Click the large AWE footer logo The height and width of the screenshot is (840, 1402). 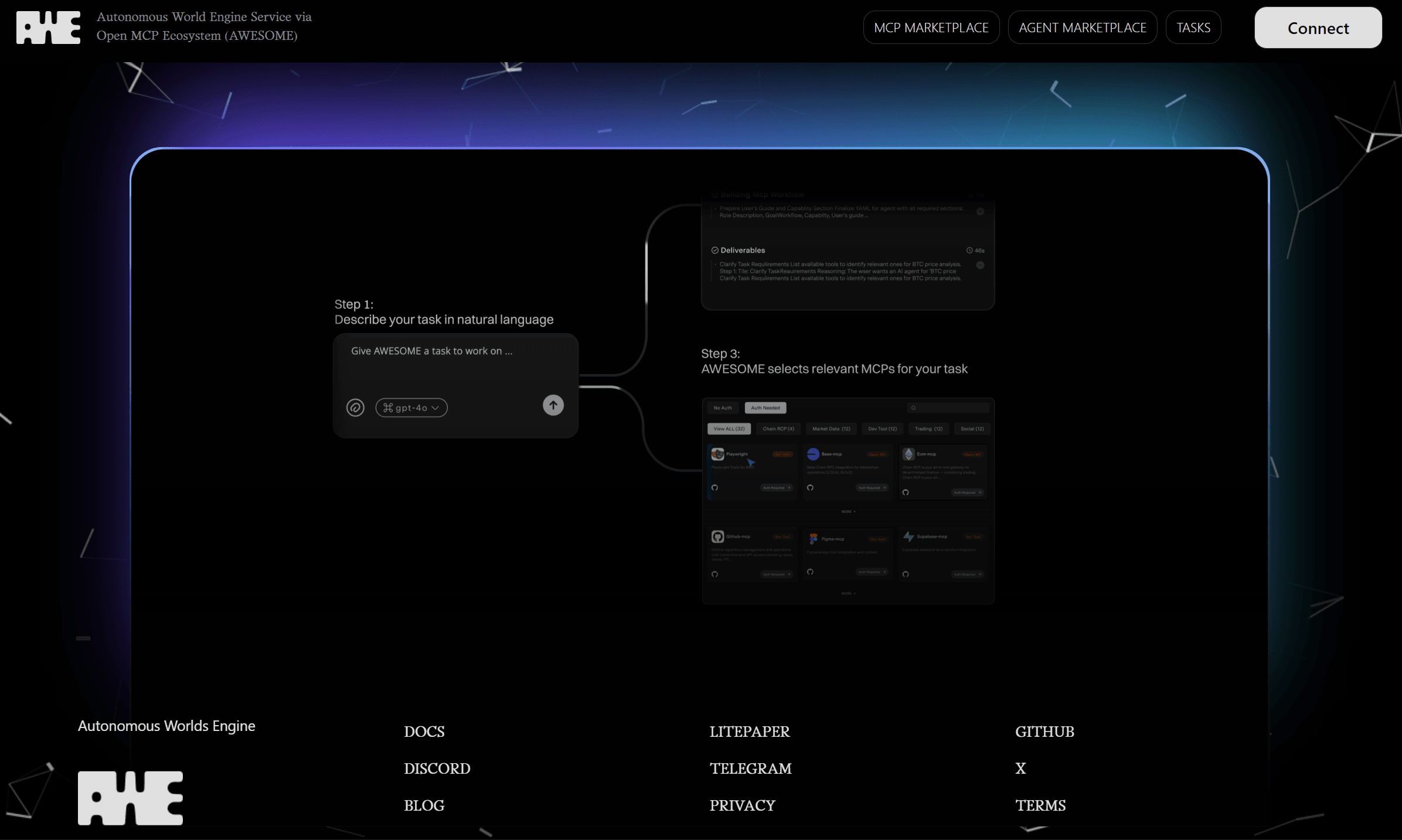[x=130, y=798]
